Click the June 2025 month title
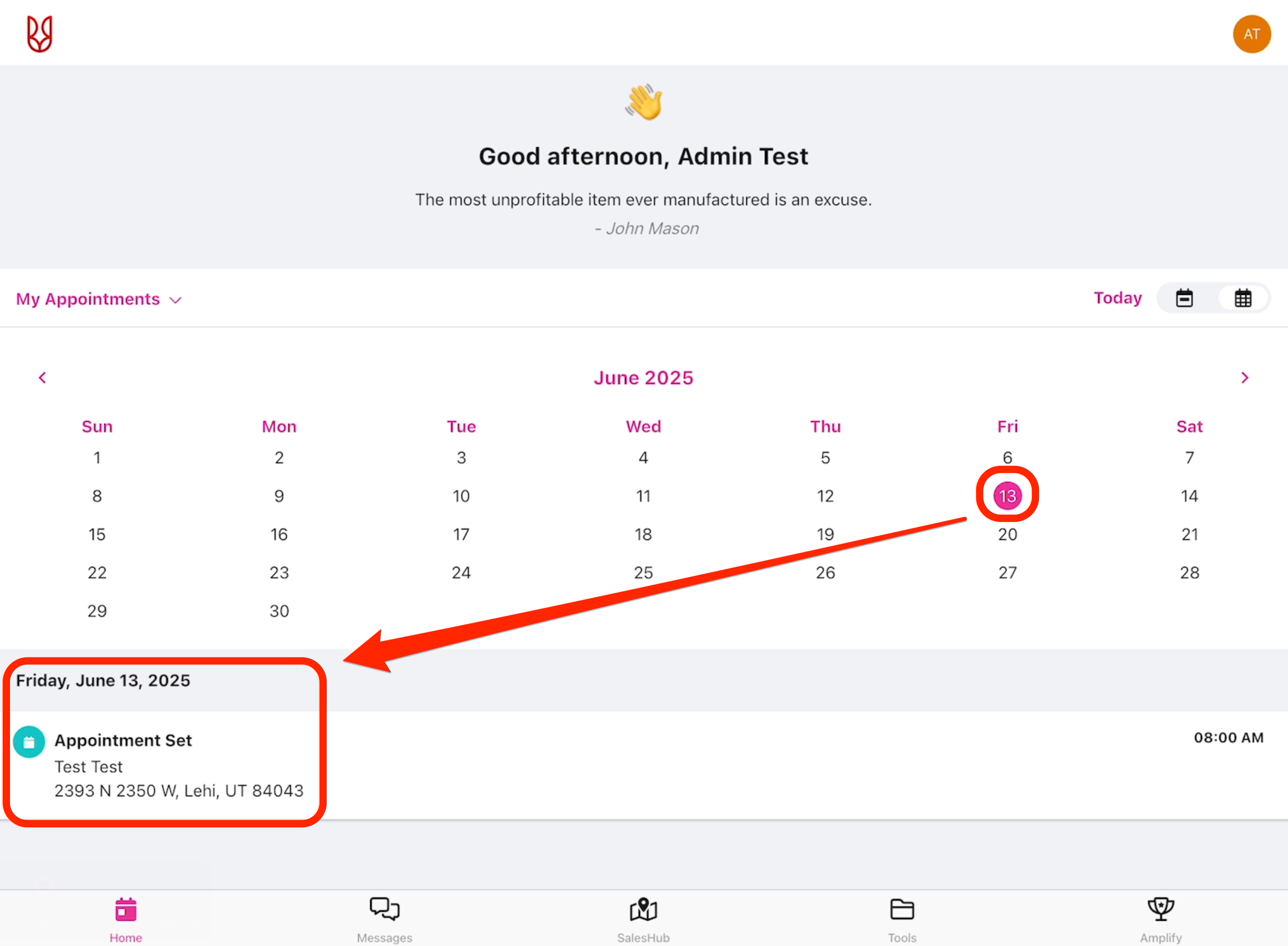 click(643, 378)
